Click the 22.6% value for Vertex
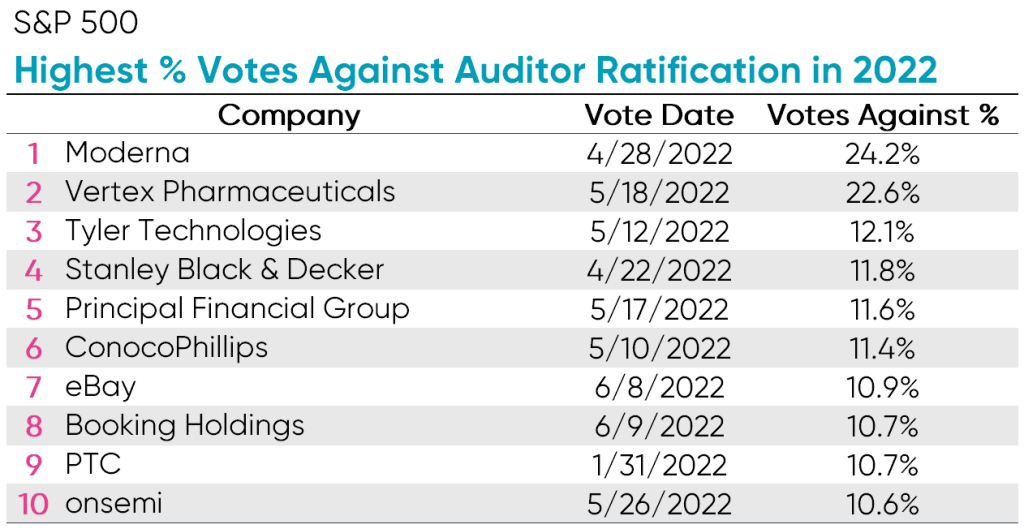The image size is (1024, 532). coord(883,192)
